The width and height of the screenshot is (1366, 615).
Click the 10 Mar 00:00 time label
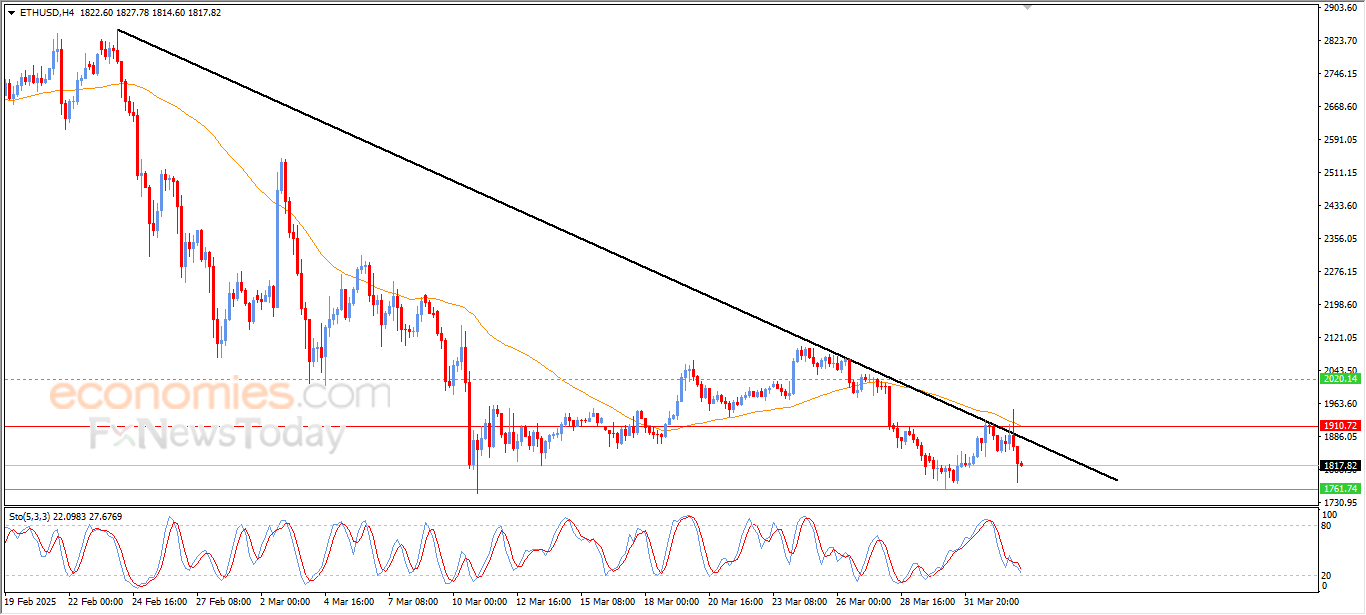480,602
